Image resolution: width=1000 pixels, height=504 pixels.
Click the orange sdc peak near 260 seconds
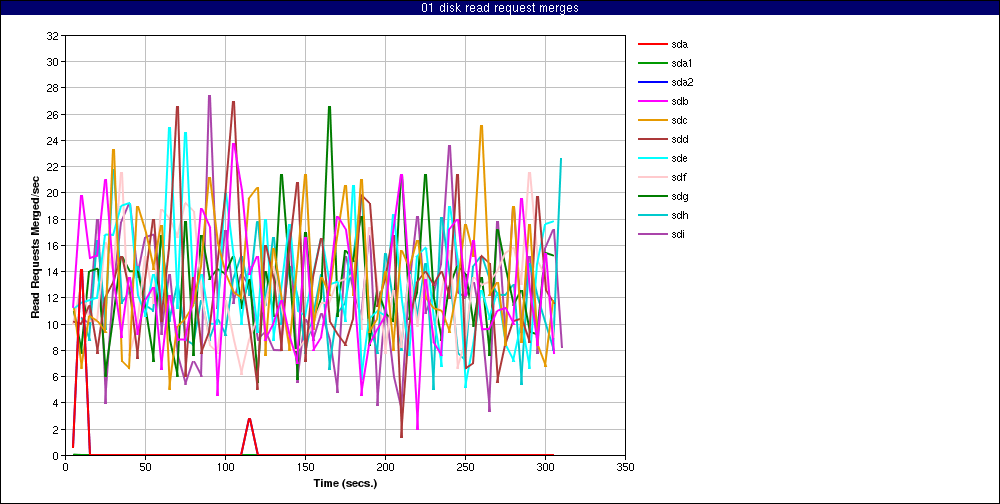point(482,126)
